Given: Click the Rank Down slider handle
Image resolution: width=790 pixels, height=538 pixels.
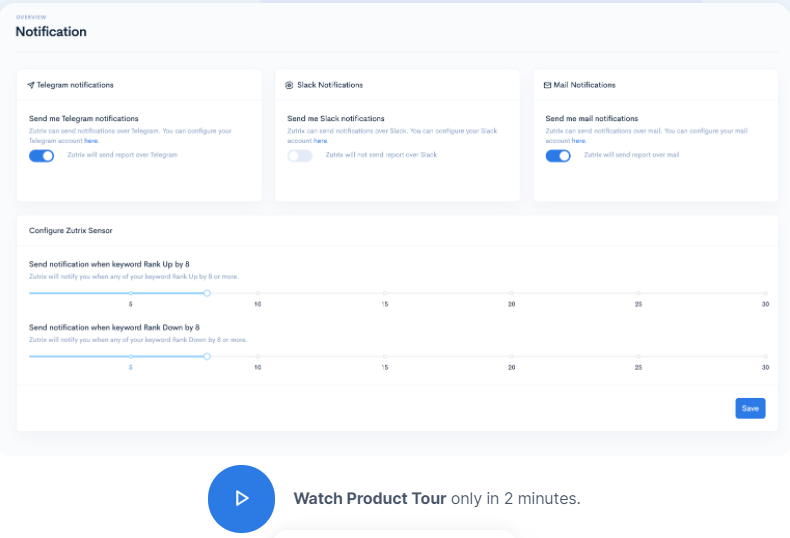Looking at the screenshot, I should coord(207,356).
